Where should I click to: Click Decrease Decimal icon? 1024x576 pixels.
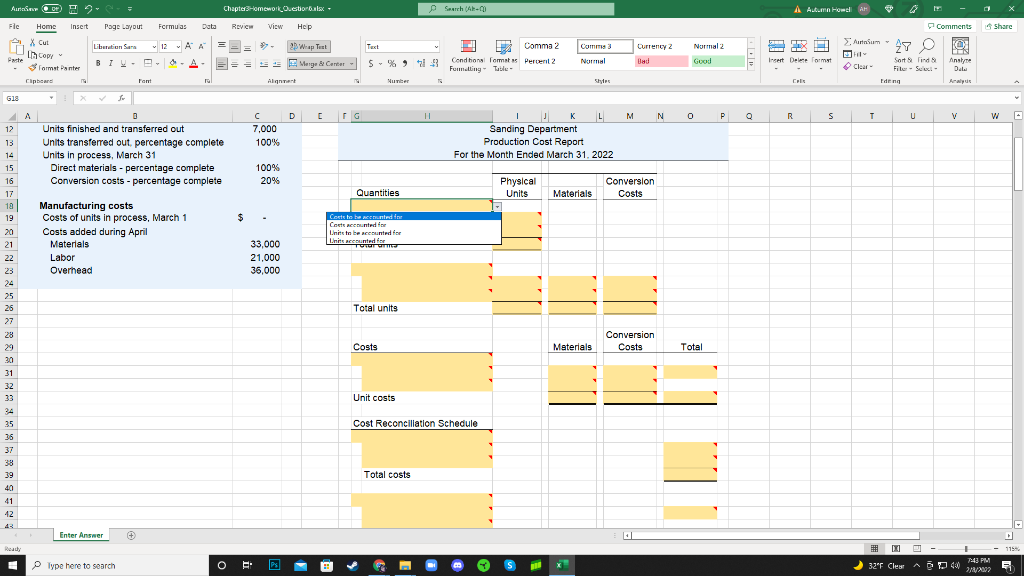click(x=434, y=63)
